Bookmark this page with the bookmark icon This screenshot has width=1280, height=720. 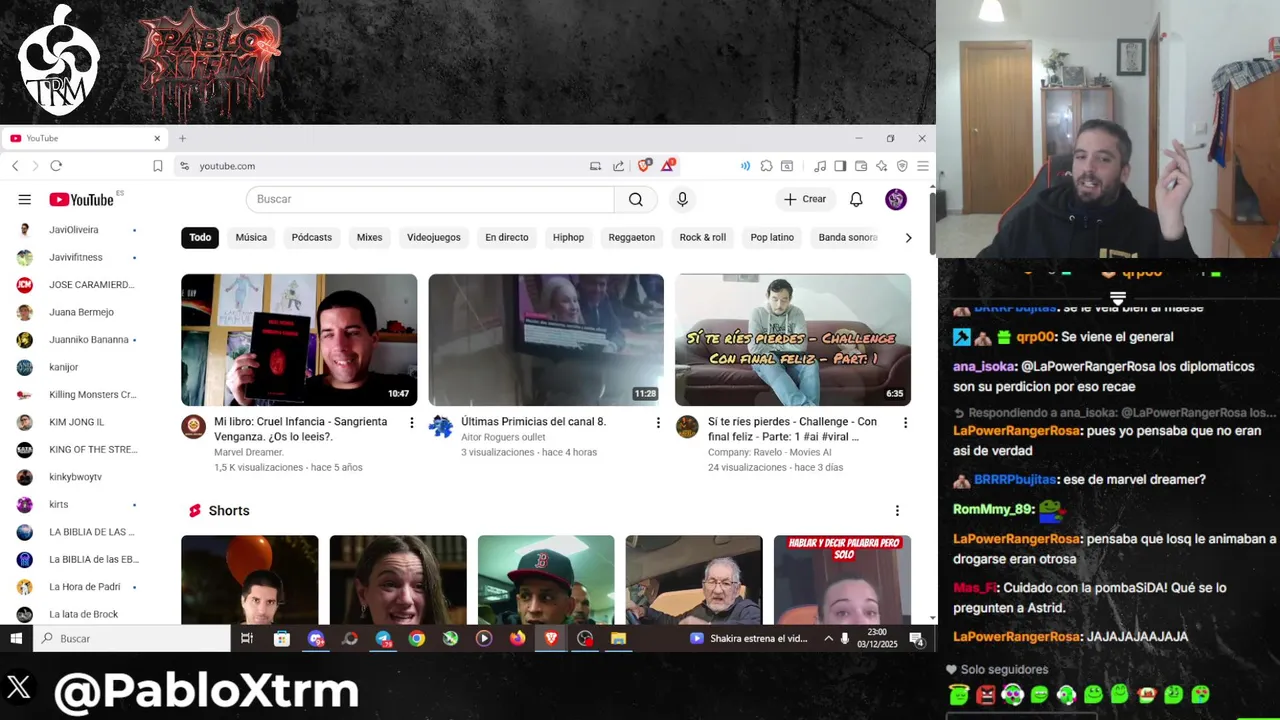point(157,166)
